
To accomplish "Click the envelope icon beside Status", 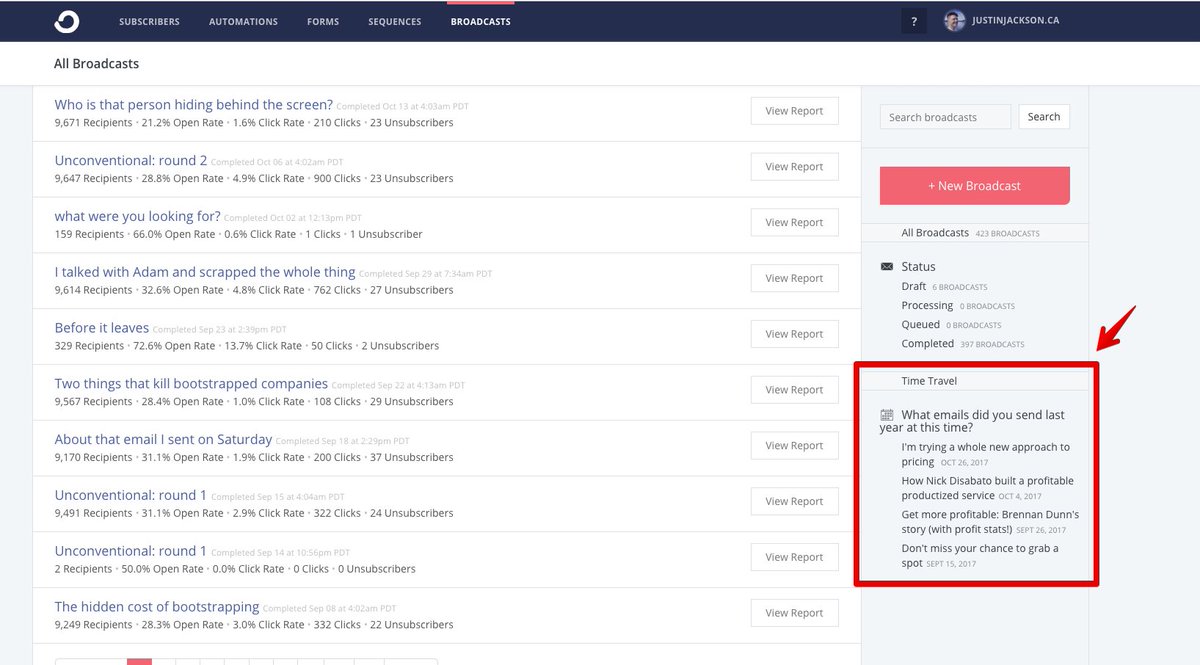I will point(887,267).
